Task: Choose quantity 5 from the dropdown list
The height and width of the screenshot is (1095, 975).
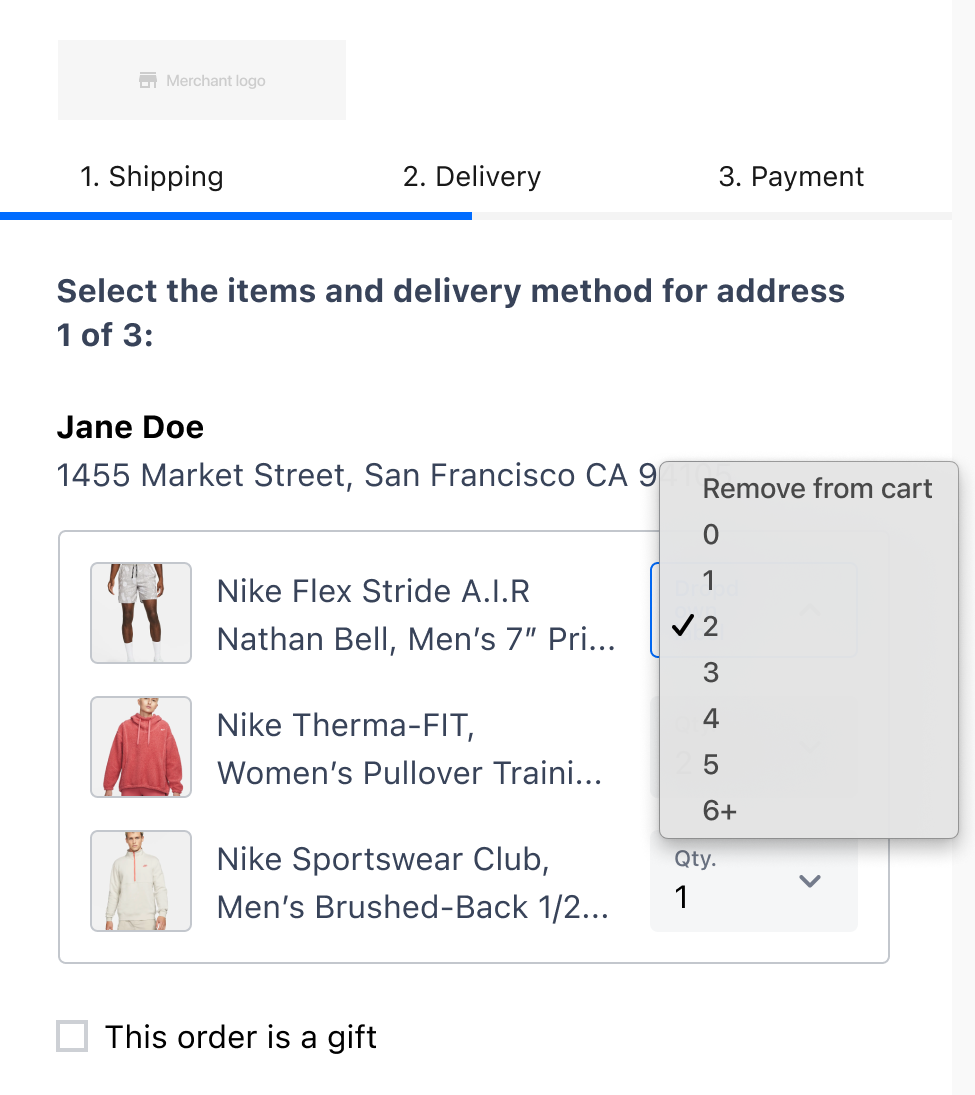Action: (711, 765)
